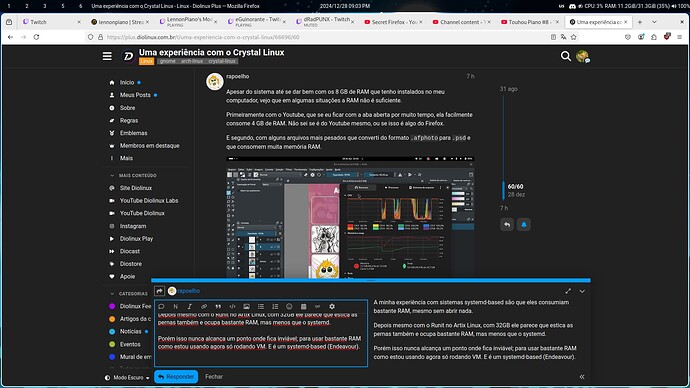
Task: Insert a quote with the speech bubble icon
Action: coord(161,307)
